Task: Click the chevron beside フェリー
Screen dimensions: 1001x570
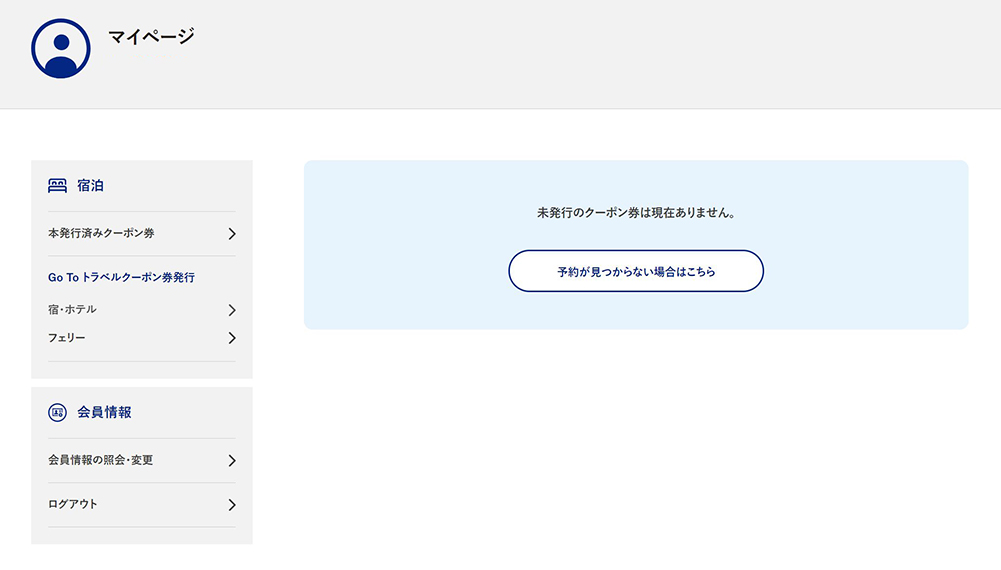Action: pyautogui.click(x=232, y=338)
